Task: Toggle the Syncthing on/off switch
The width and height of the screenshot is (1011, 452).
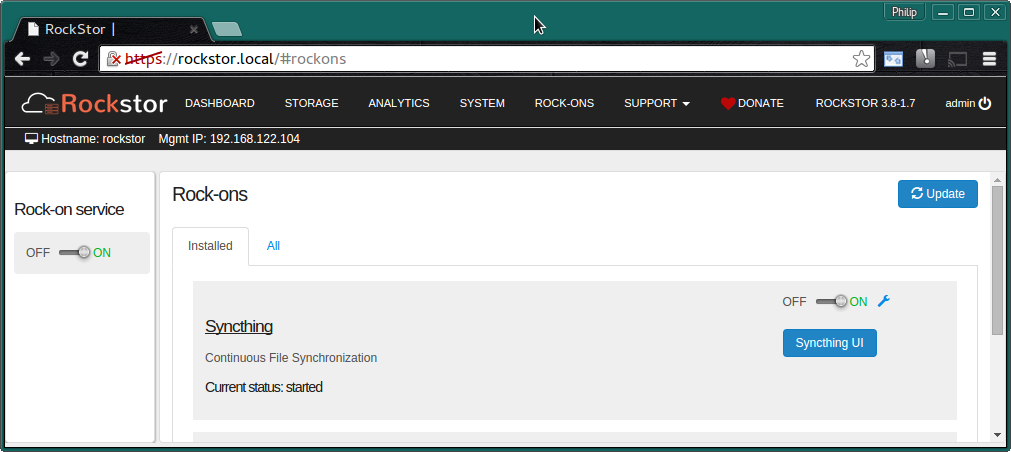Action: click(x=831, y=301)
